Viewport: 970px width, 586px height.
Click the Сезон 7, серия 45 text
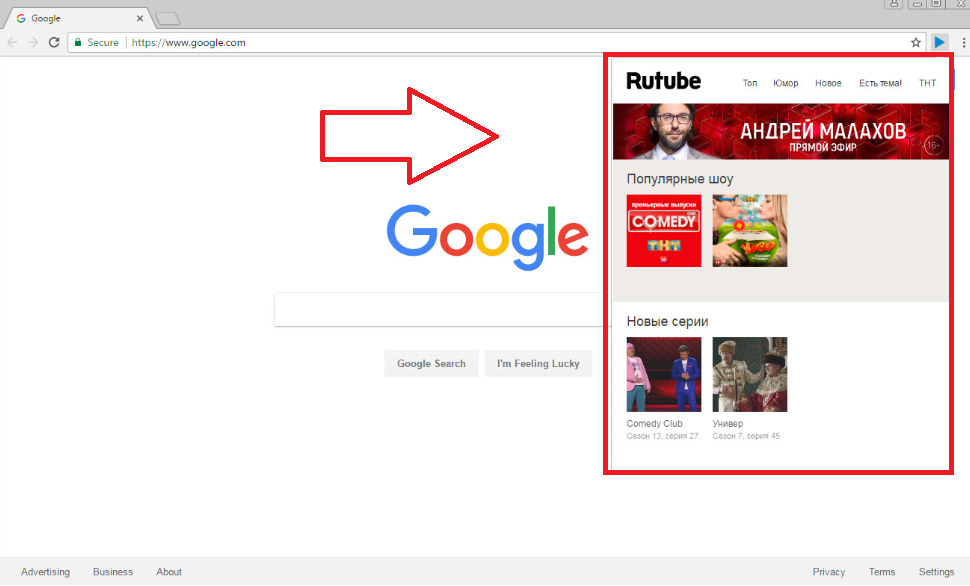[746, 436]
